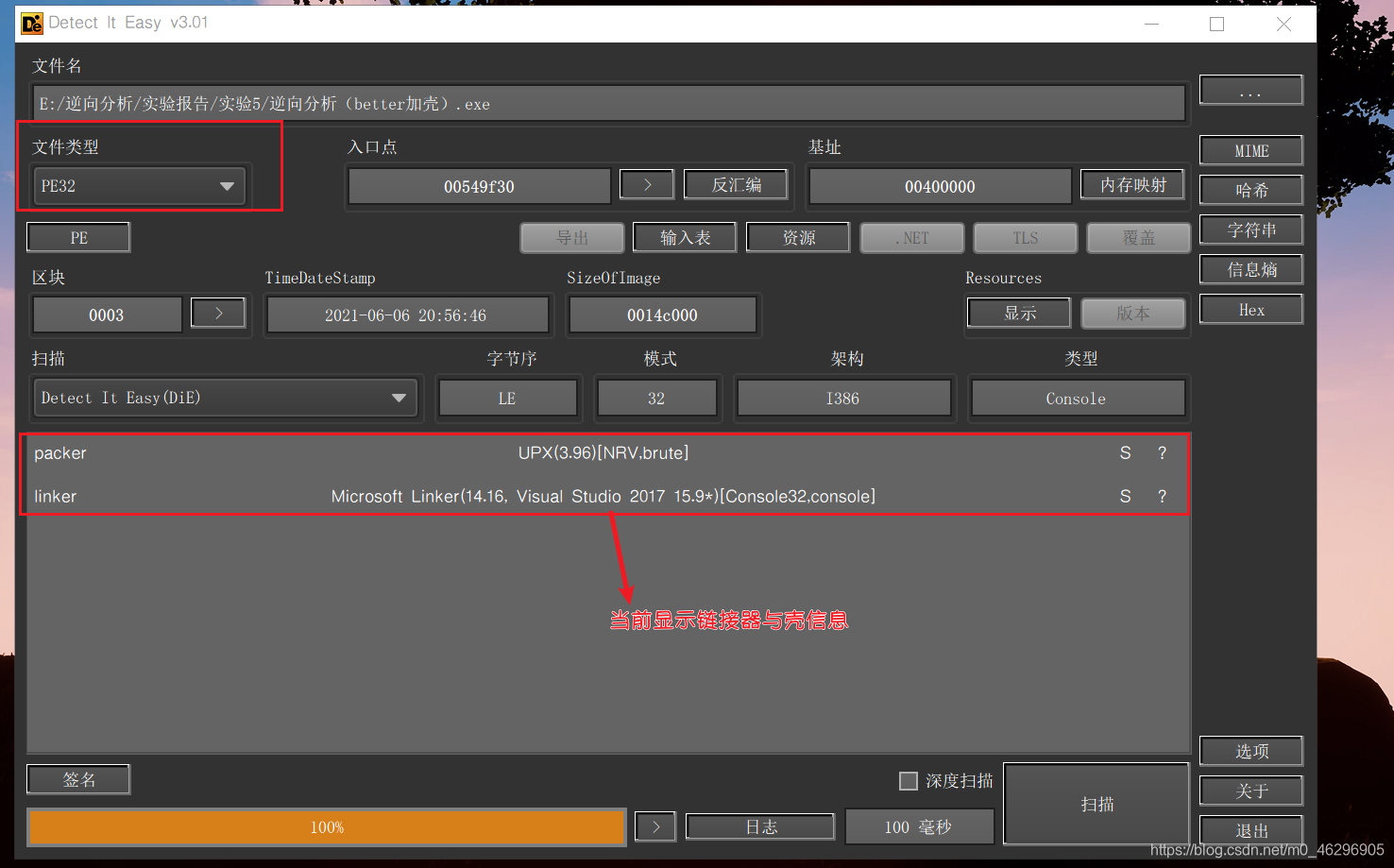Click the 退出 exit button
The height and width of the screenshot is (868, 1394).
[x=1251, y=831]
